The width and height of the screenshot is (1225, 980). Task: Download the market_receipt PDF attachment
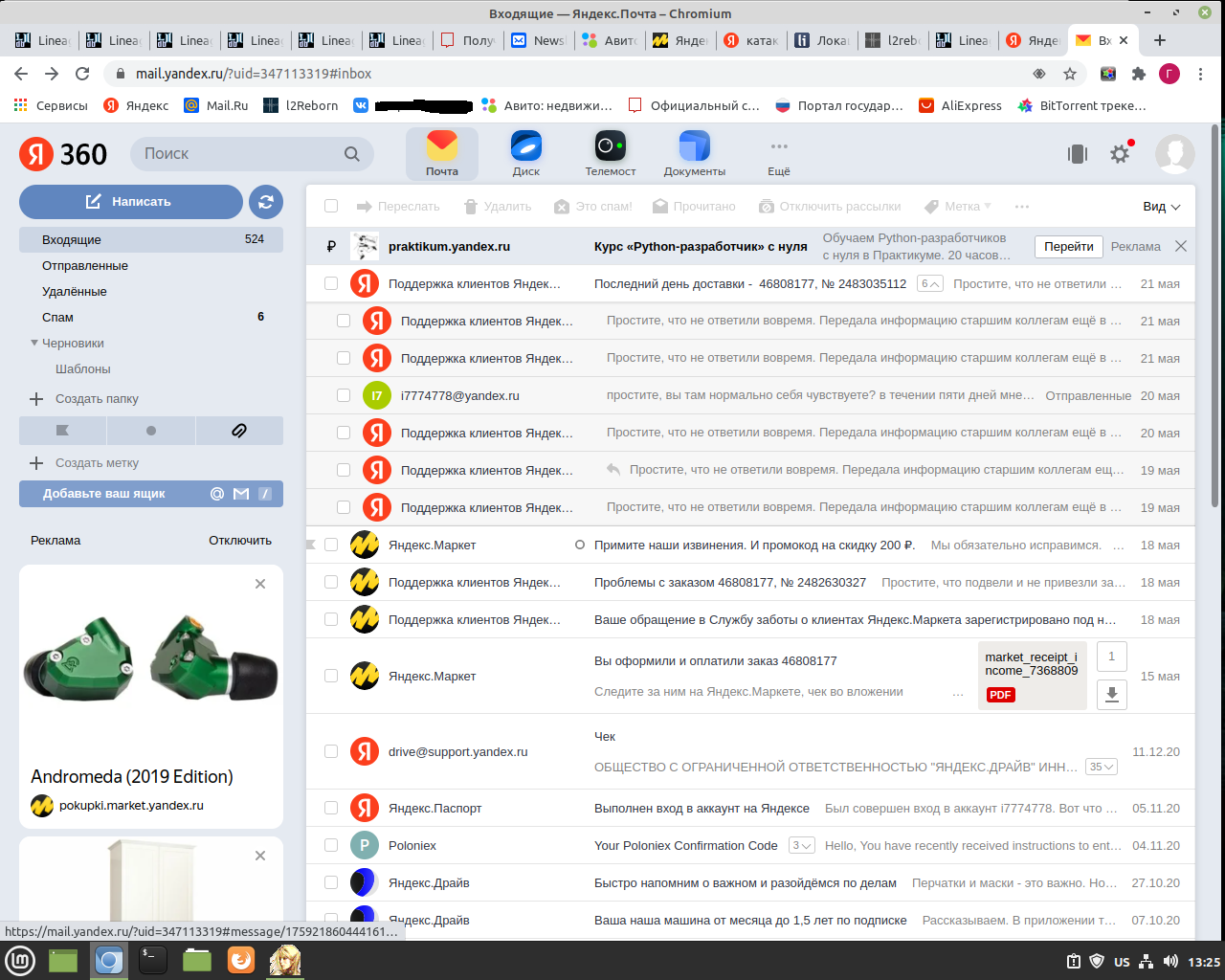coord(1111,694)
